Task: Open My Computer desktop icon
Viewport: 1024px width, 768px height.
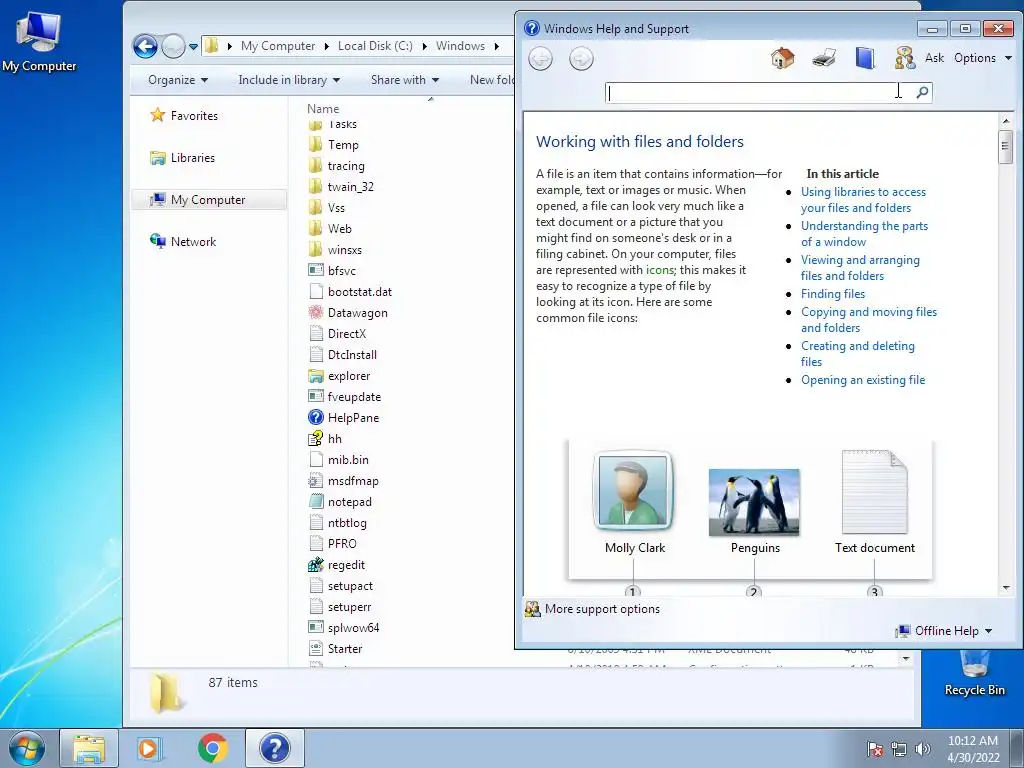Action: point(39,40)
